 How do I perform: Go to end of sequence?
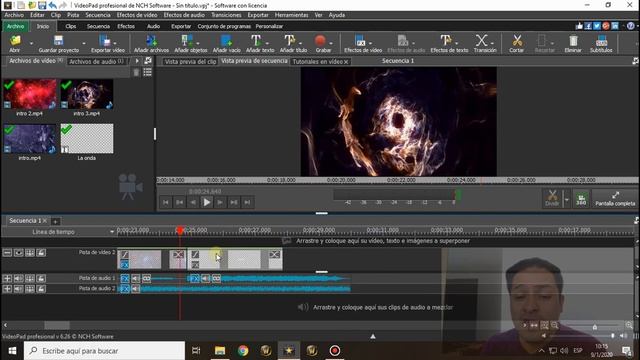pos(247,202)
